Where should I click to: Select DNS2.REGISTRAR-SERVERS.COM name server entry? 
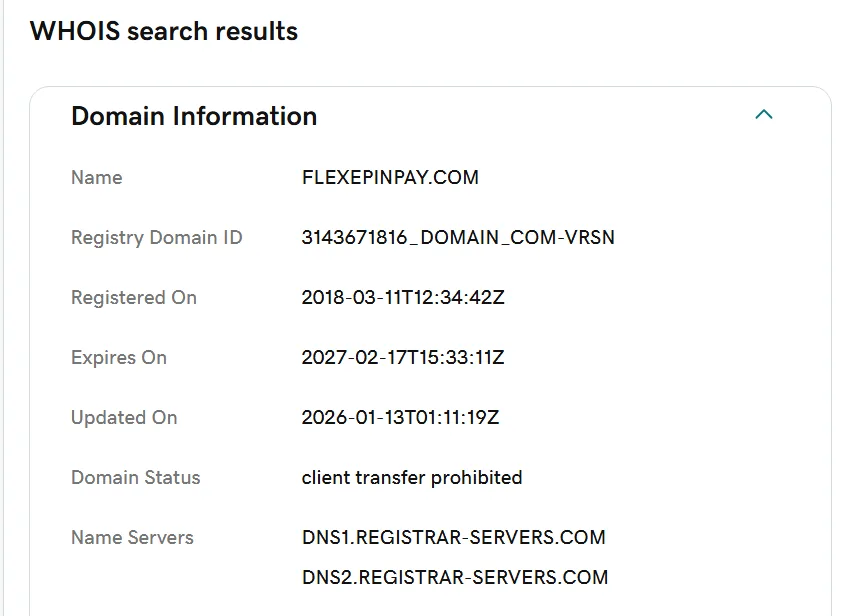tap(455, 577)
